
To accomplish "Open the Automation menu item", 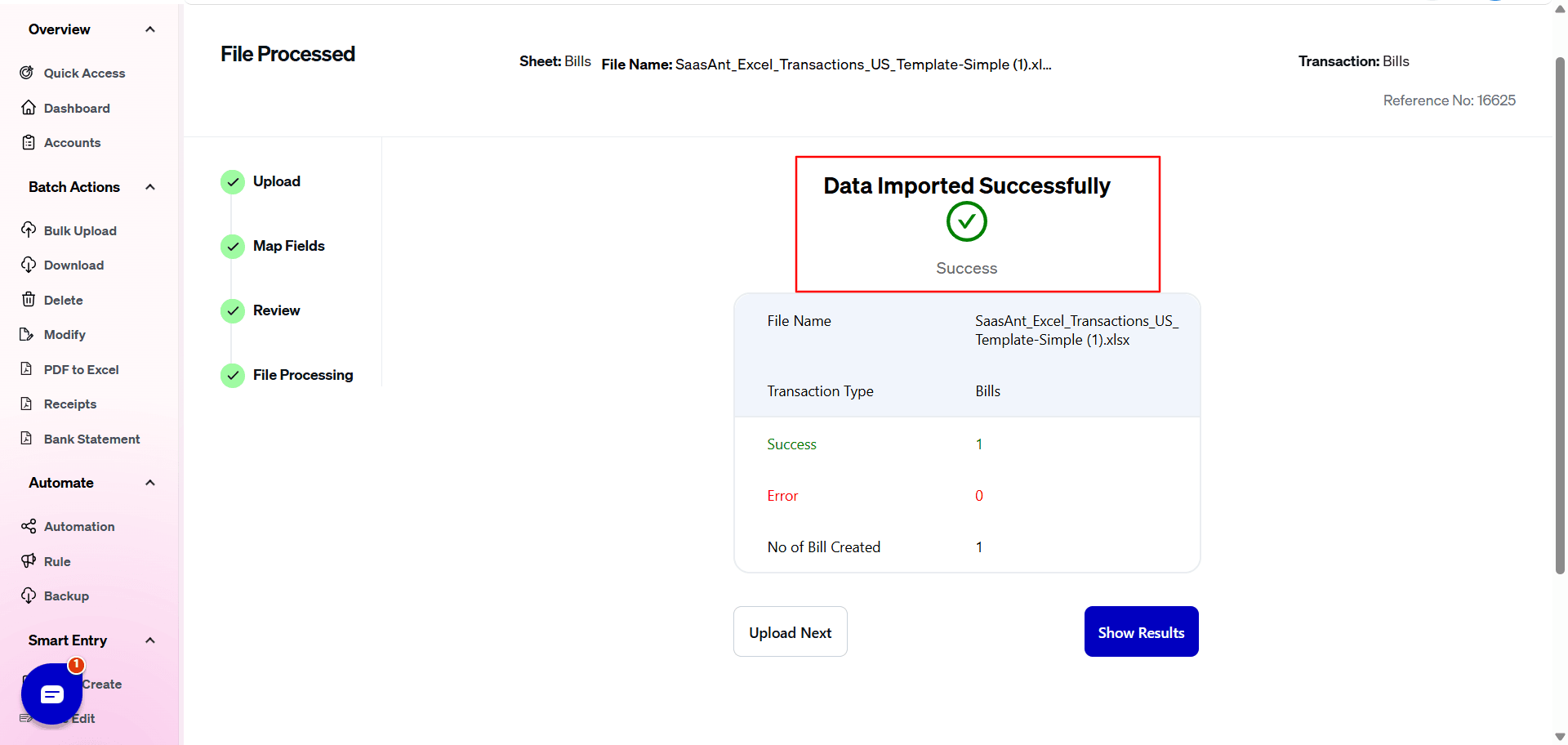I will pyautogui.click(x=79, y=526).
